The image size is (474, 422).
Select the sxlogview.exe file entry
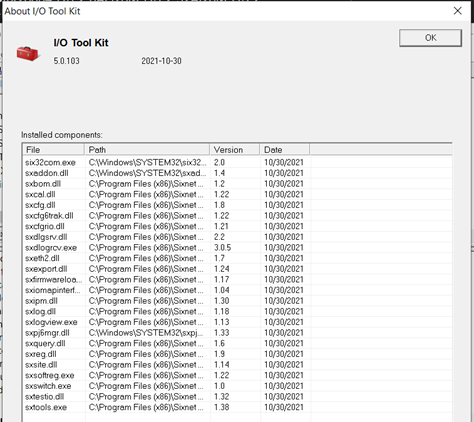pos(51,322)
